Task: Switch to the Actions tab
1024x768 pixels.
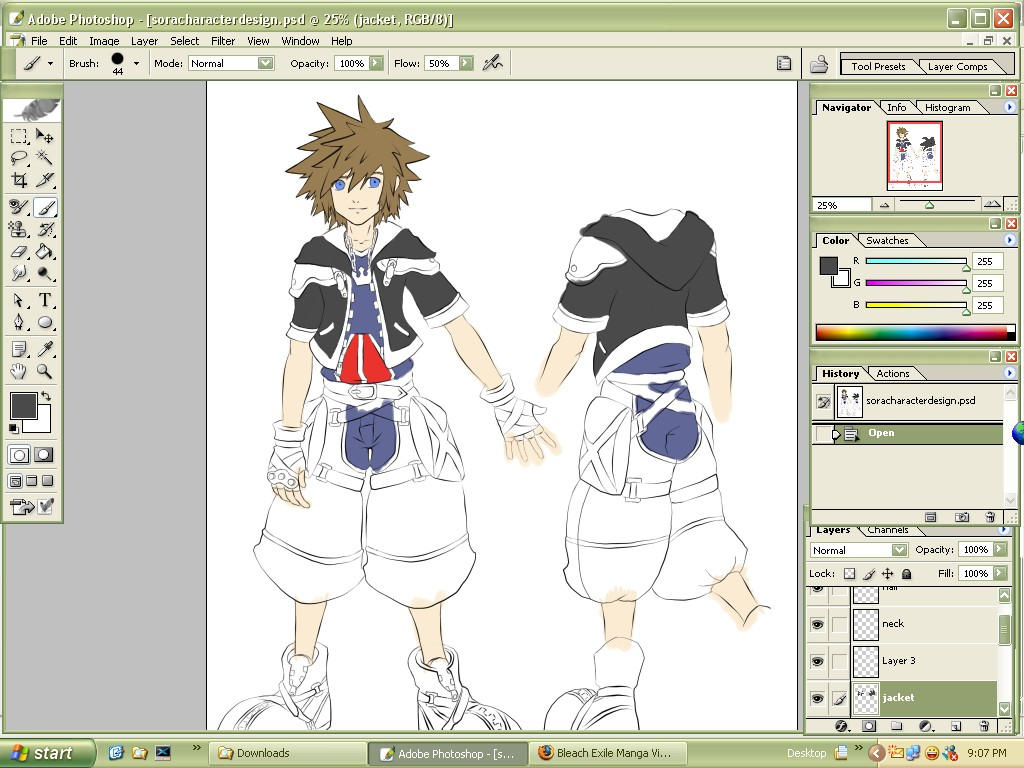Action: [893, 374]
